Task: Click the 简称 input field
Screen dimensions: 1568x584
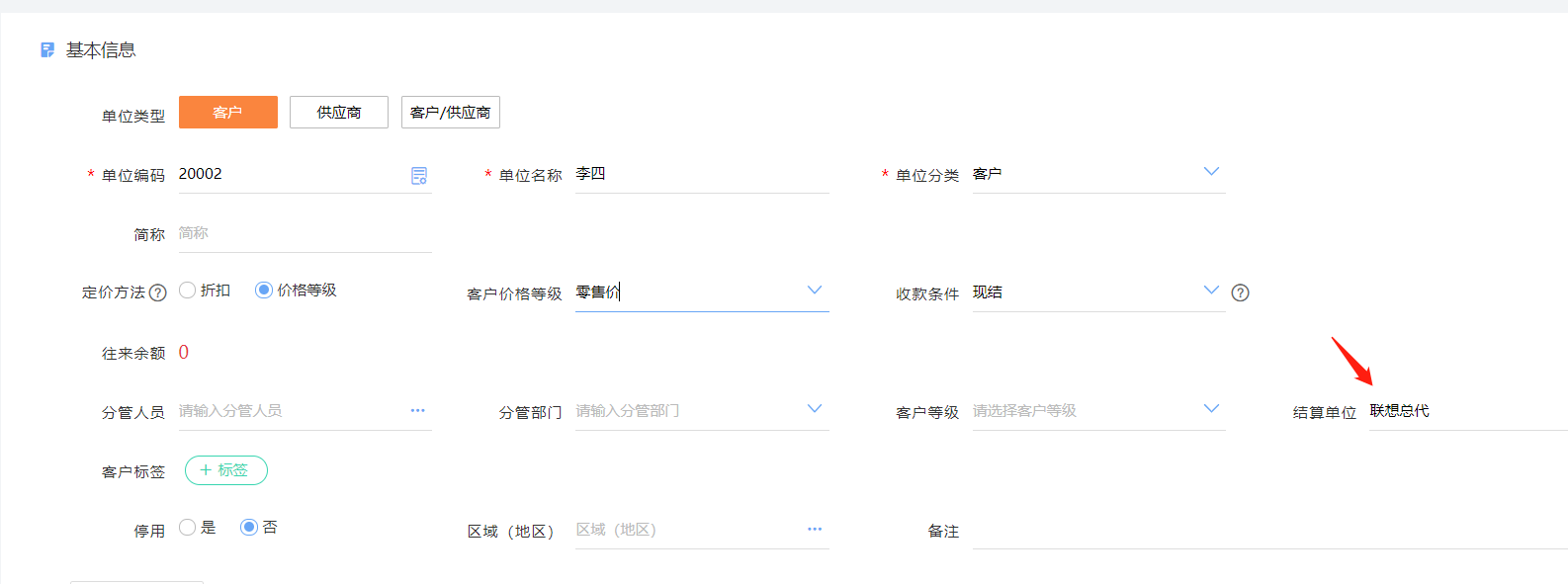Action: tap(305, 234)
